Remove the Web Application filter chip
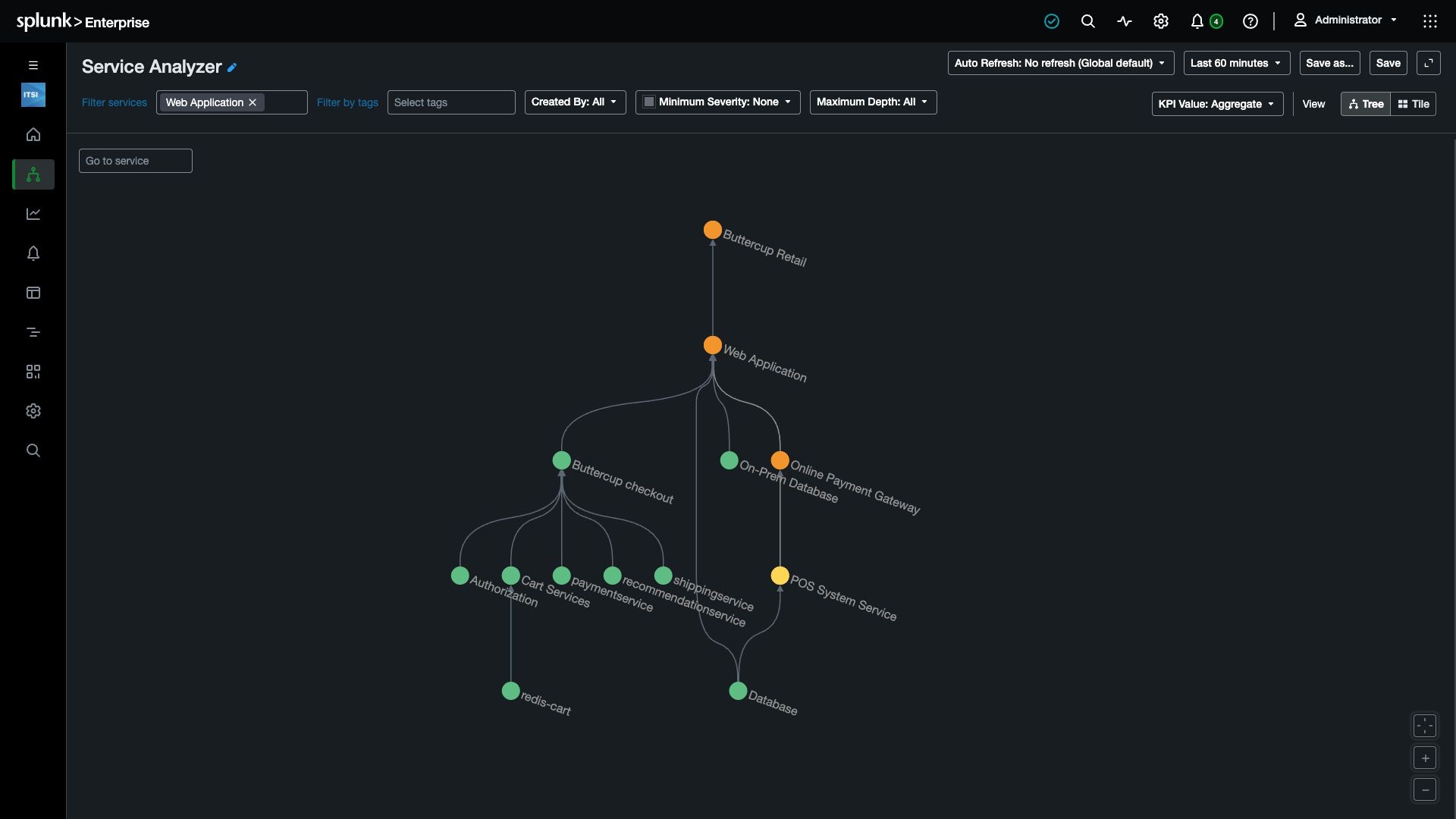 click(x=253, y=102)
